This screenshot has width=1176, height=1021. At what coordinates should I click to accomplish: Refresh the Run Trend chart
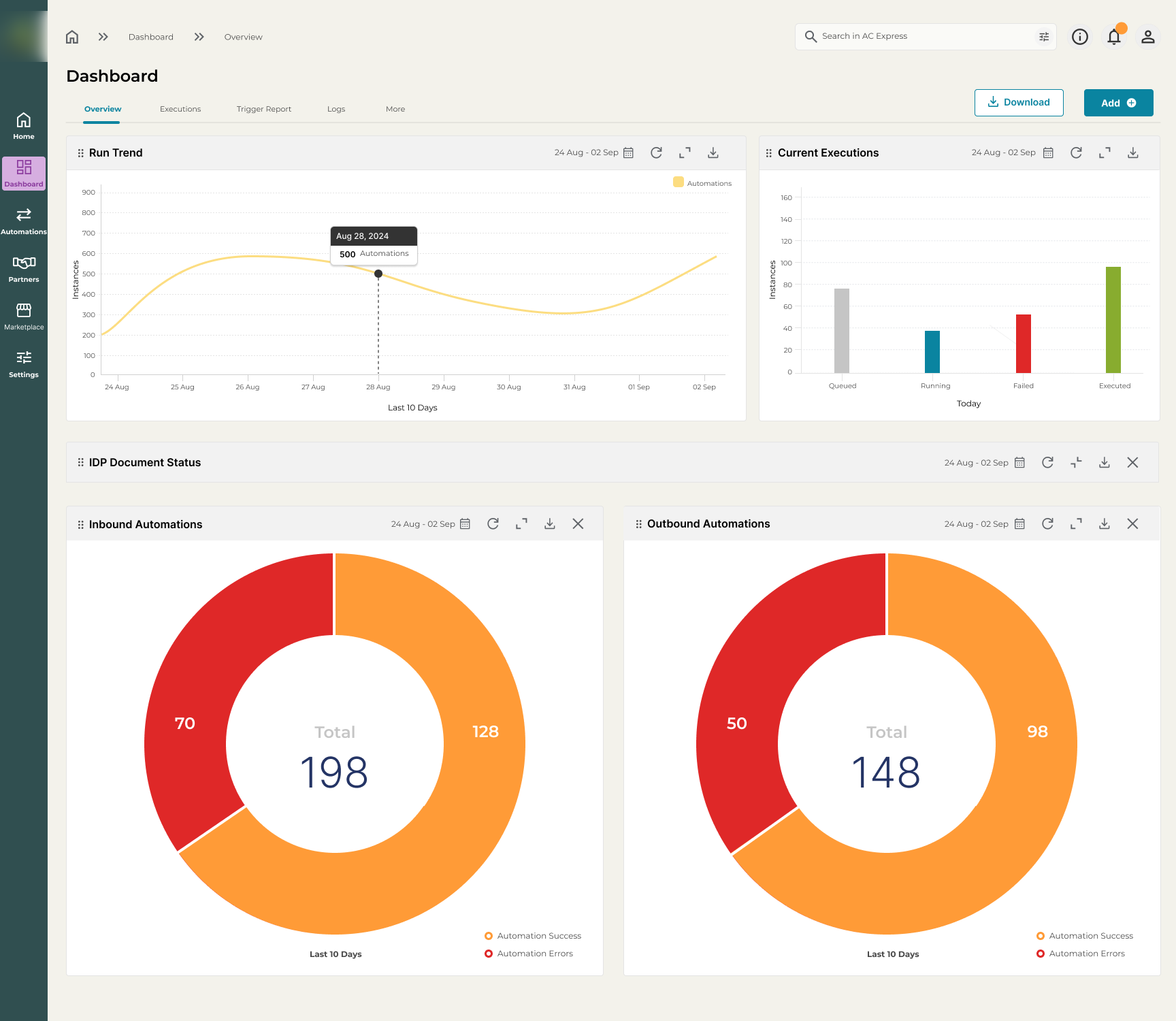[x=656, y=152]
